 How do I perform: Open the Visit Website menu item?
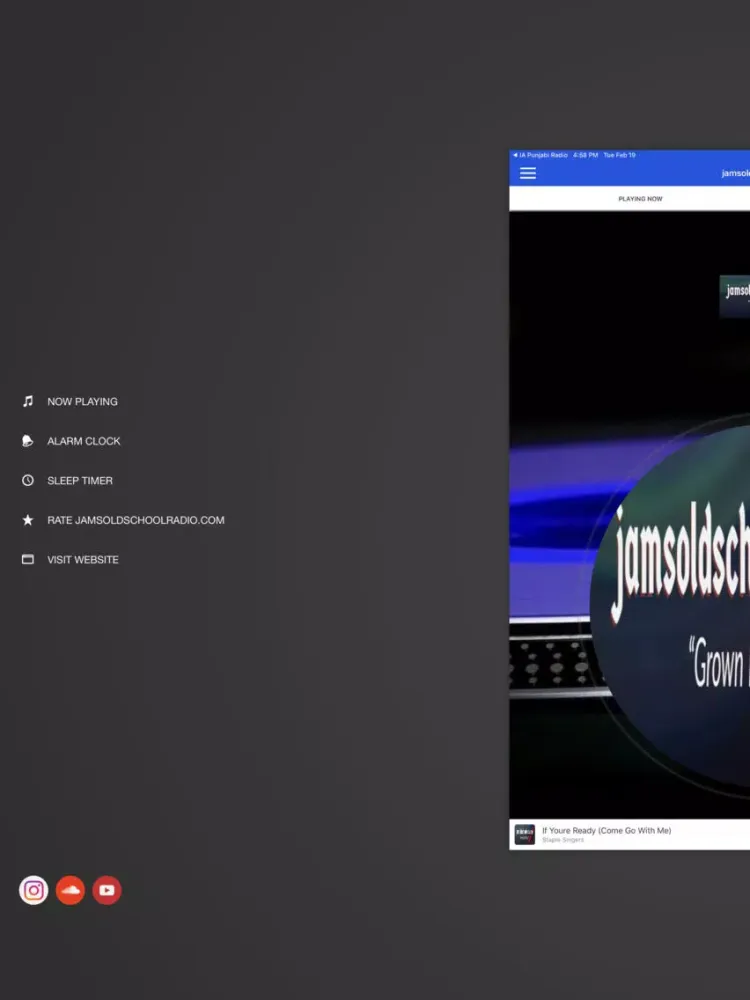[x=83, y=560]
